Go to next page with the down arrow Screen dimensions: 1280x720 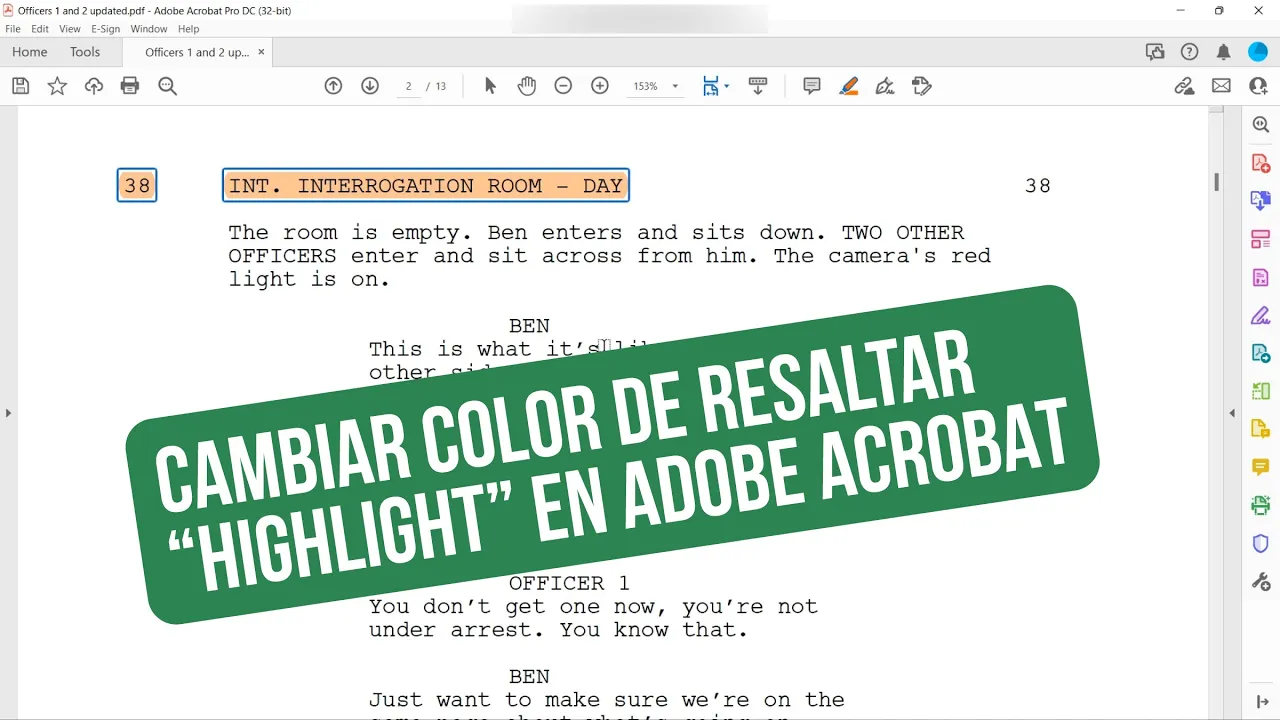coord(370,86)
